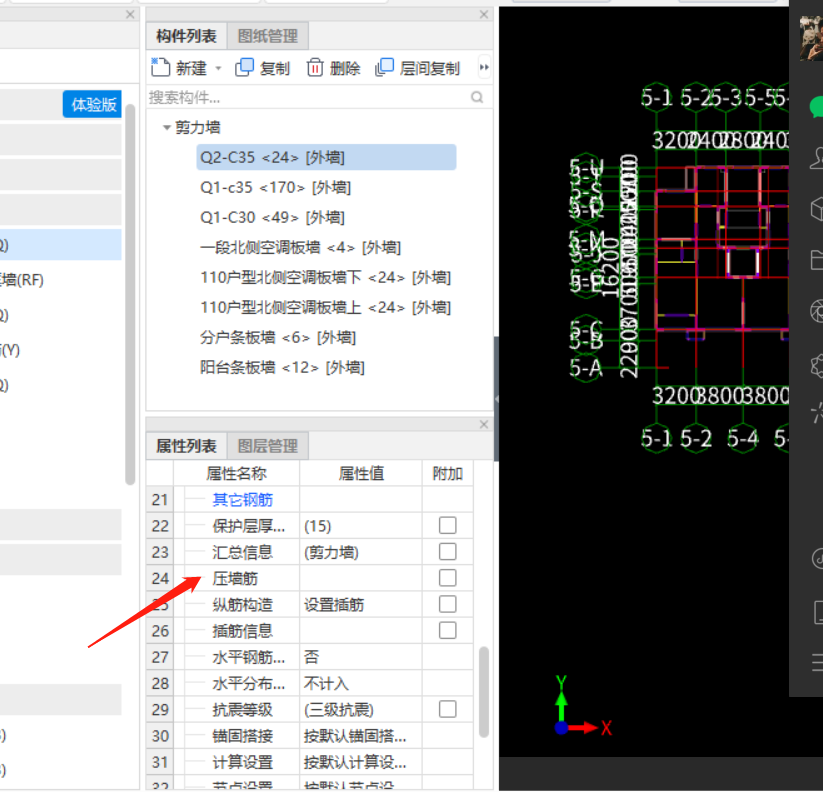Click the 墙(RF) item in left list
The image size is (823, 792).
pyautogui.click(x=22, y=280)
